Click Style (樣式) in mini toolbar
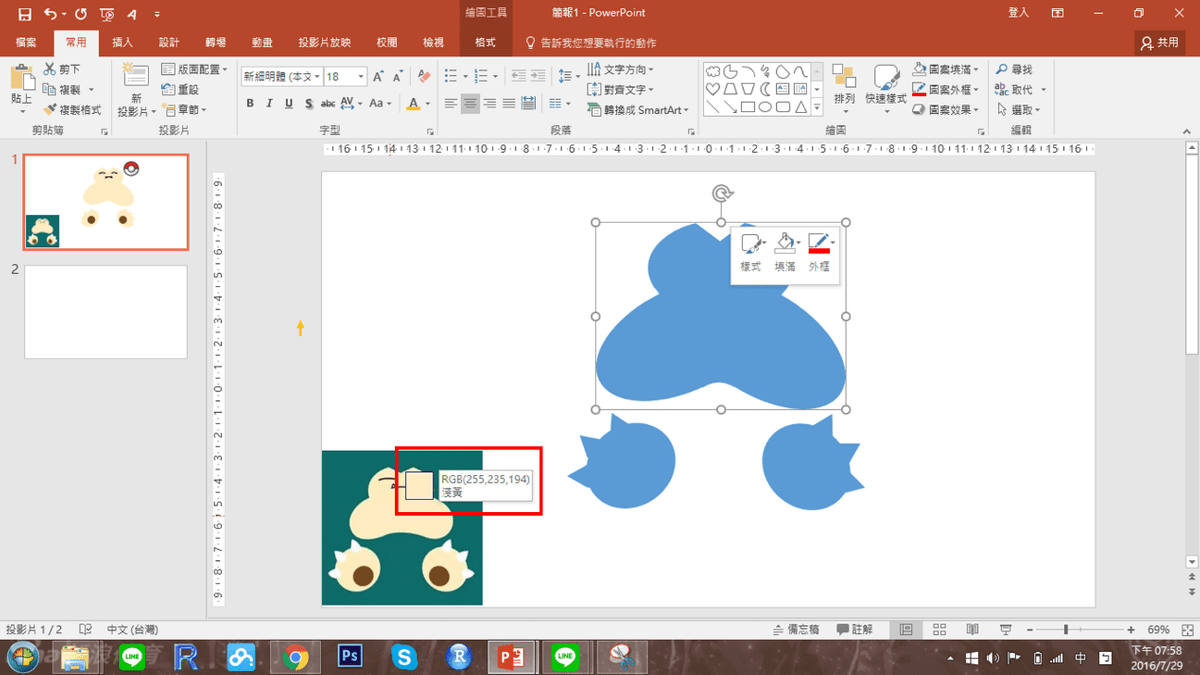 (751, 252)
